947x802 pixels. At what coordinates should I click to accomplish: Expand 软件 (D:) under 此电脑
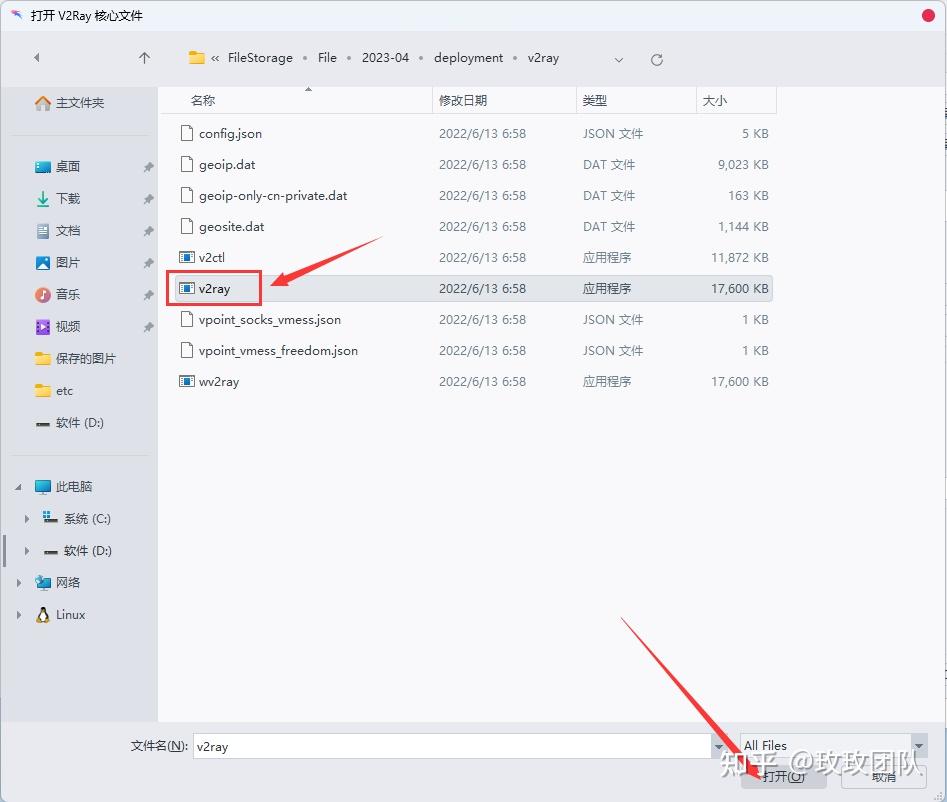click(27, 551)
